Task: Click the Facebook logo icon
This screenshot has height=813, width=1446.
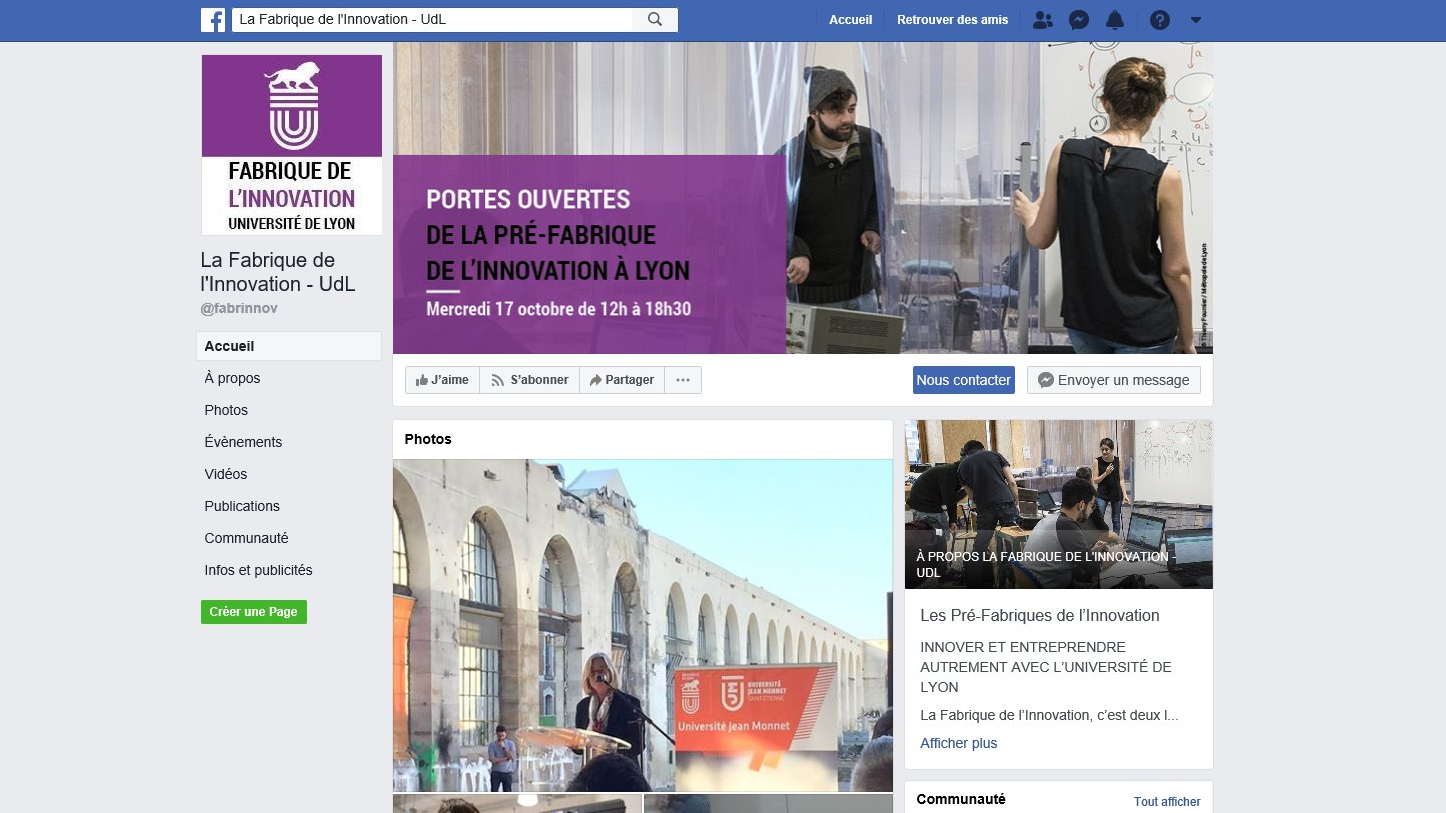Action: point(212,19)
